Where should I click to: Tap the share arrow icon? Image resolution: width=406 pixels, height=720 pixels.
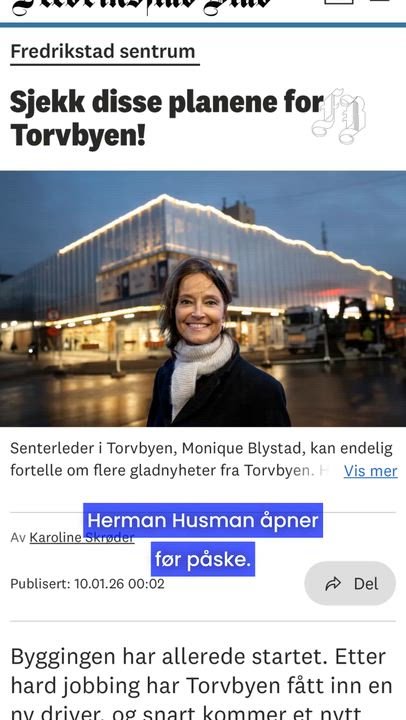click(333, 584)
